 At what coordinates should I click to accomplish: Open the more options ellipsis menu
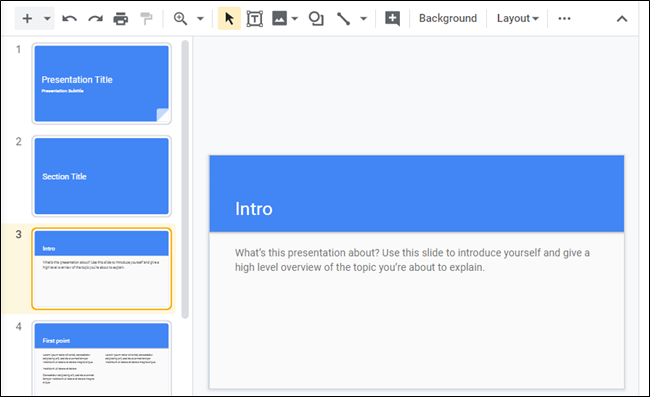point(564,19)
